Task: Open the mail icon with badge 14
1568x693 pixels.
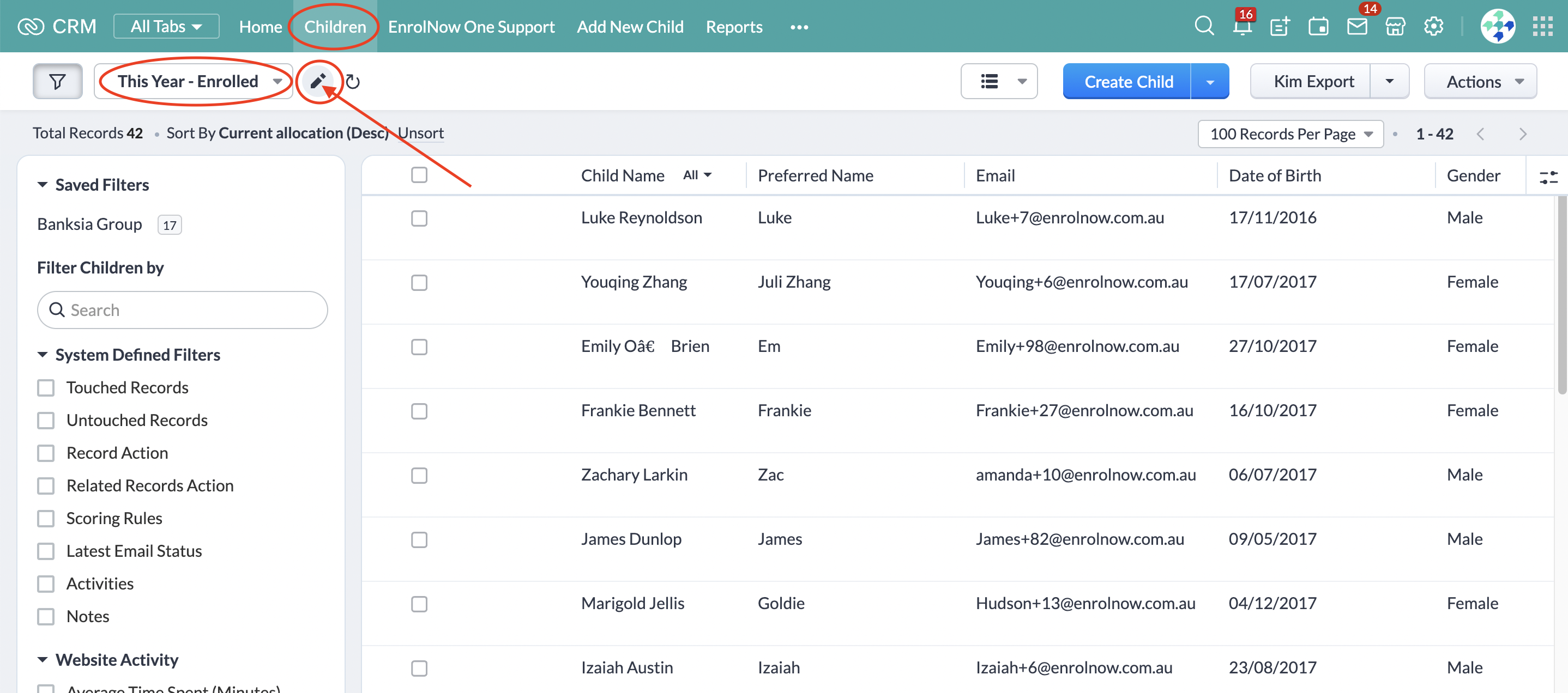Action: pyautogui.click(x=1357, y=26)
